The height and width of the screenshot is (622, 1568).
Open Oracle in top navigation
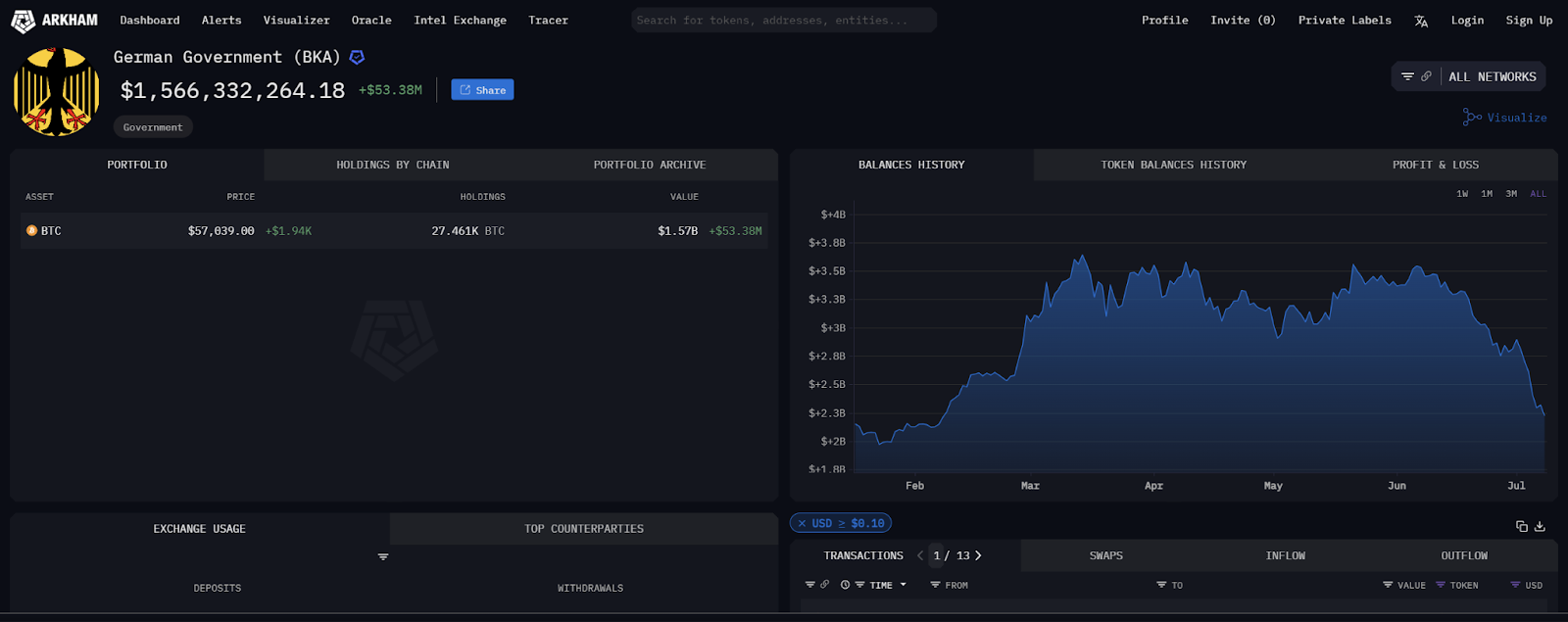[x=371, y=21]
